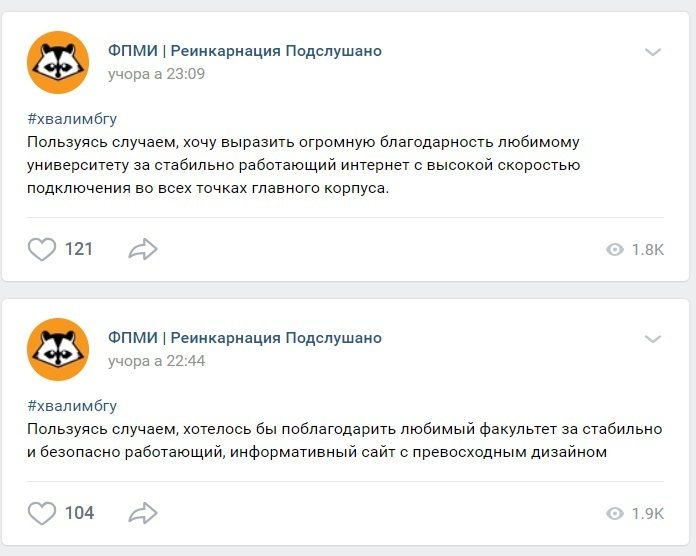The height and width of the screenshot is (556, 696).
Task: Click the views eye icon showing 1.8K
Action: tap(615, 250)
